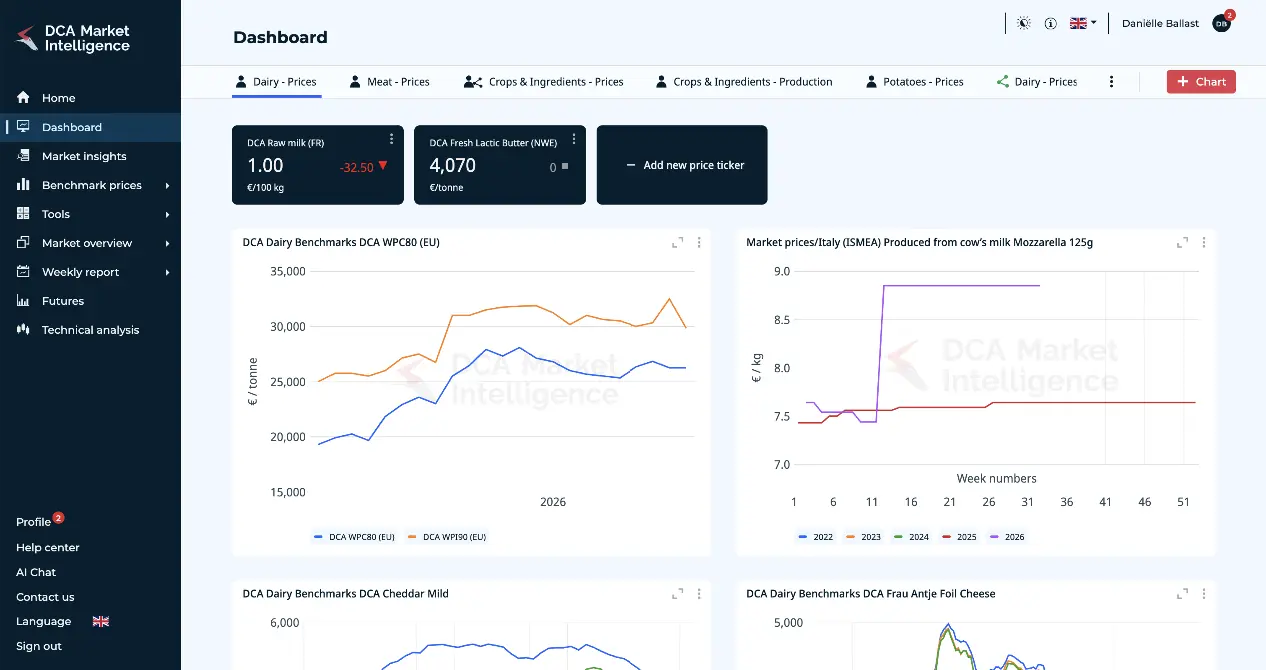Click the DCA Raw milk (FR) ticker card

point(318,165)
